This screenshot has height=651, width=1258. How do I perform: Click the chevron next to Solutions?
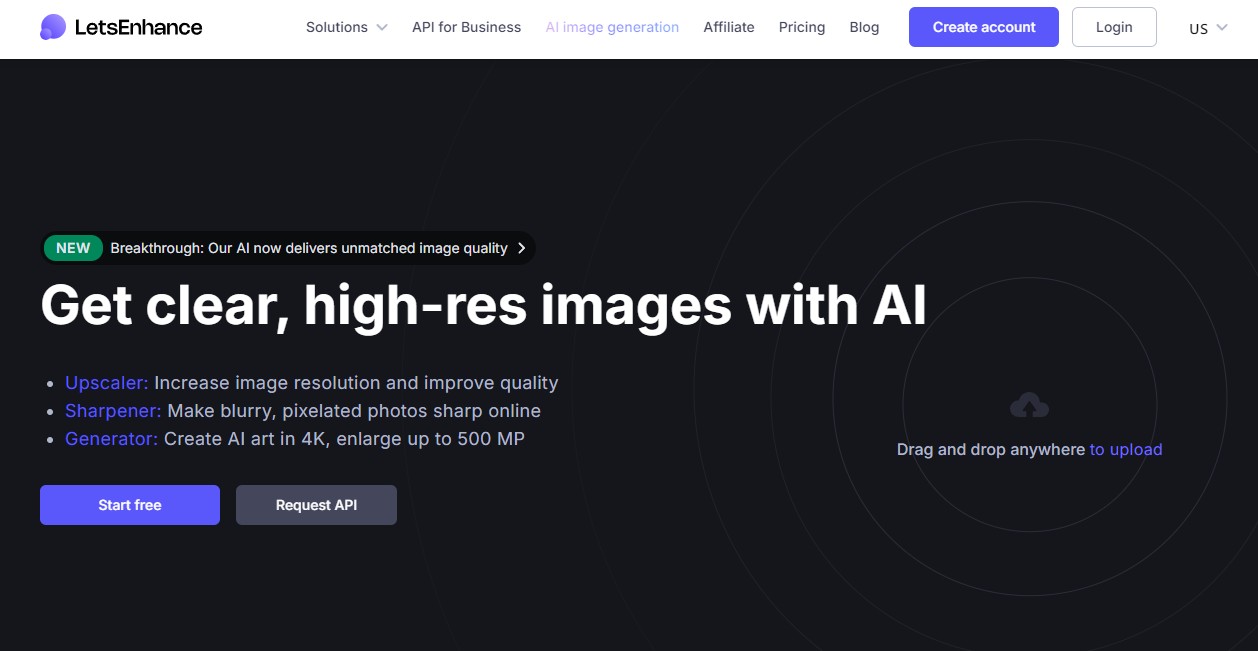tap(382, 28)
